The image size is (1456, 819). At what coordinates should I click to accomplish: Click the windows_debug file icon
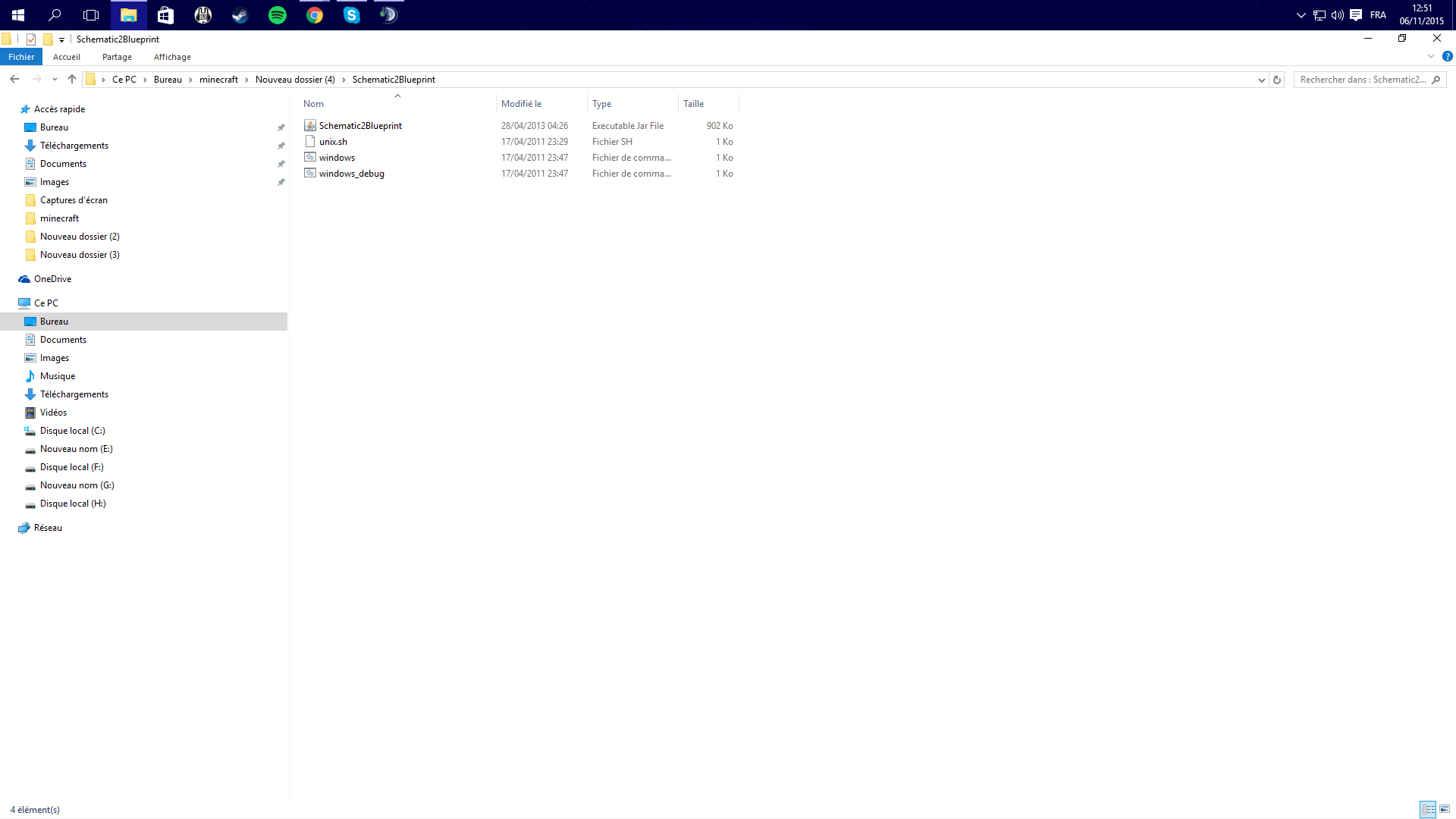click(310, 174)
